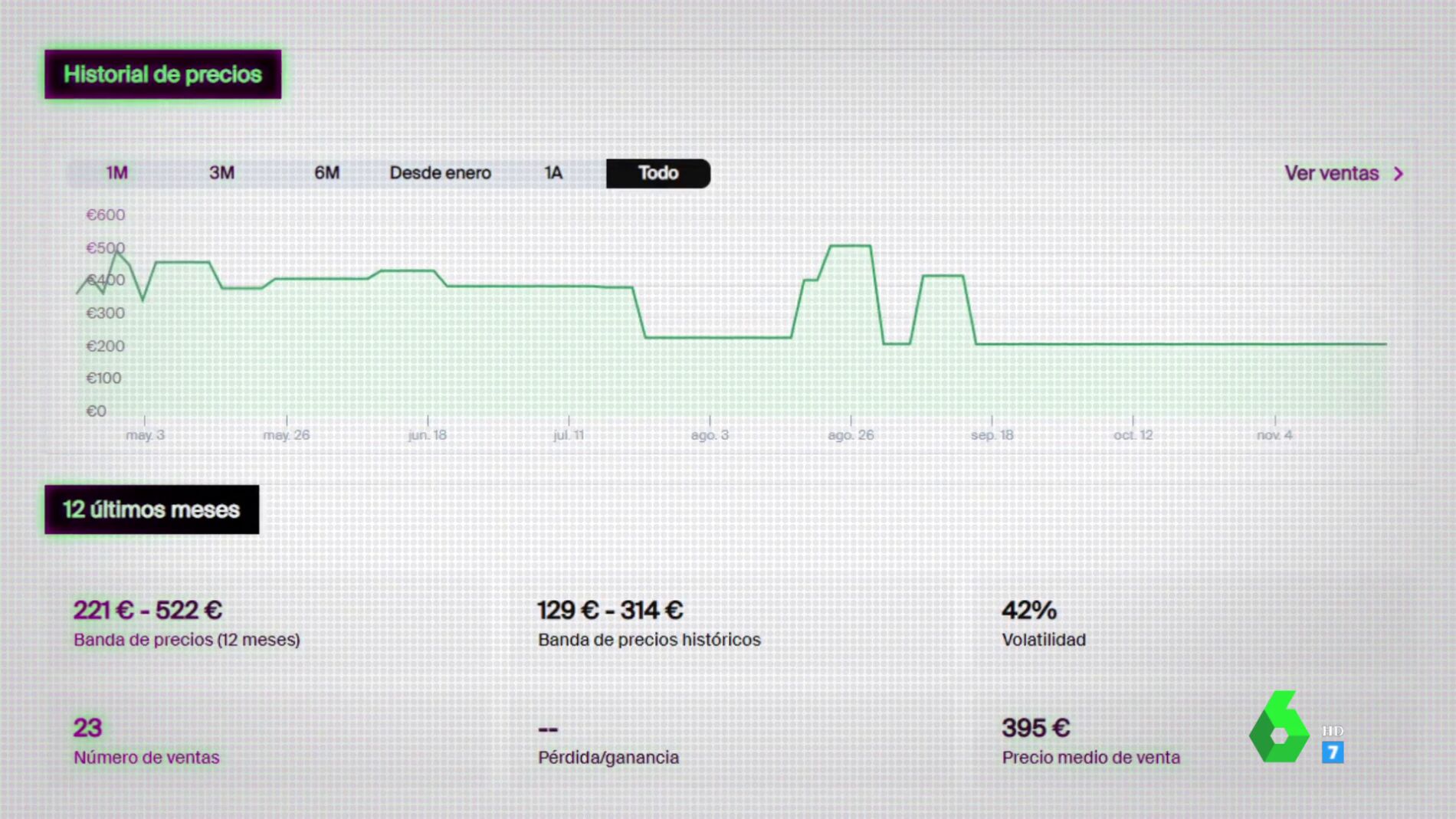The width and height of the screenshot is (1456, 819).
Task: Click the jul. 11 axis marker
Action: click(x=569, y=435)
